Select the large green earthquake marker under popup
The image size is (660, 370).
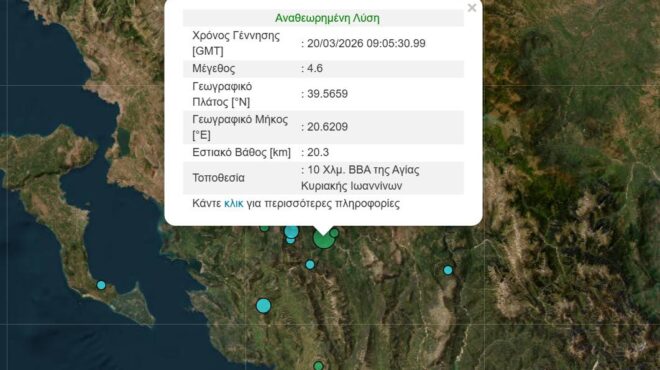(324, 239)
